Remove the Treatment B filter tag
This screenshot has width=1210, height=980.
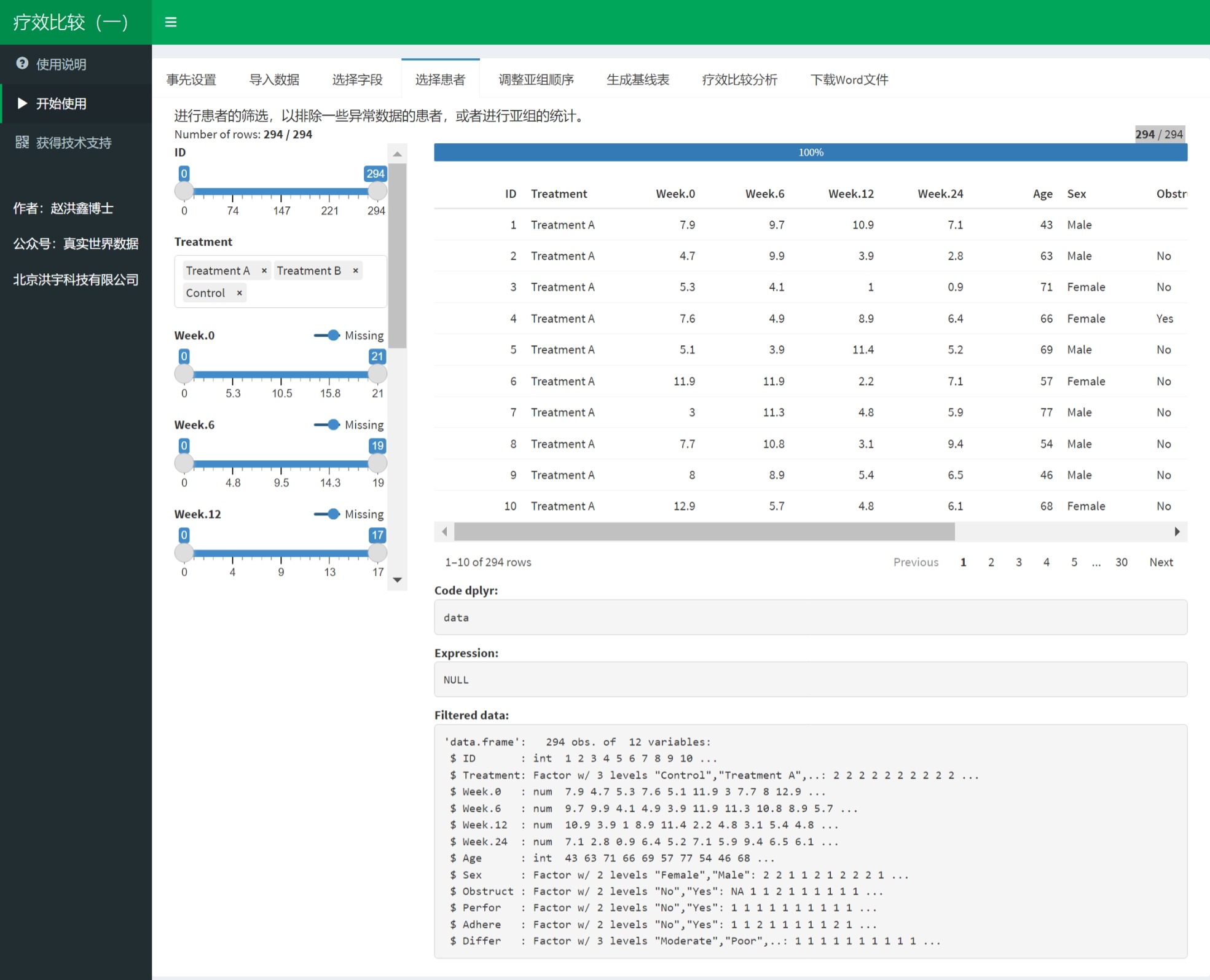point(355,271)
